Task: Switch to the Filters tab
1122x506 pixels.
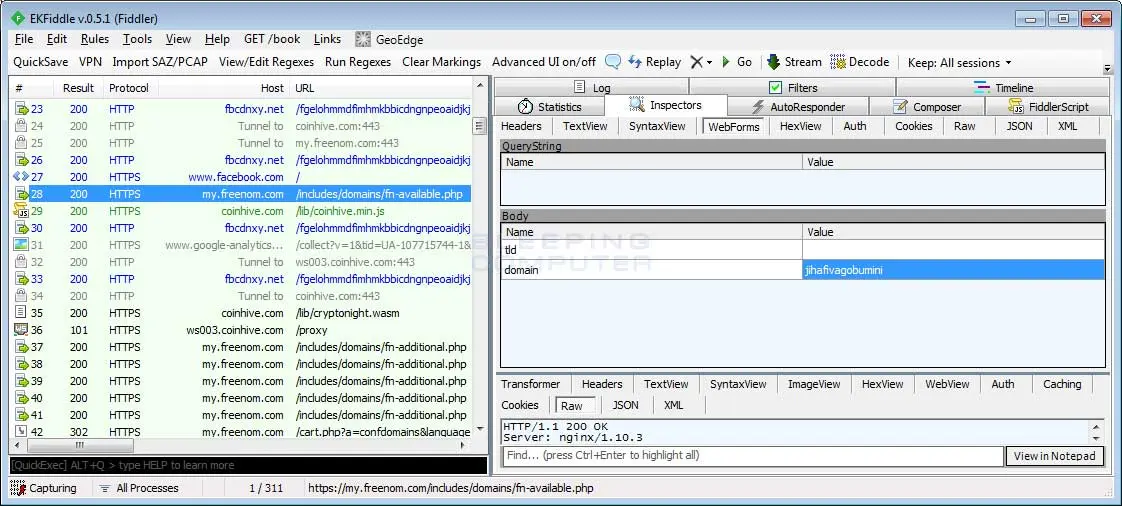Action: tap(792, 87)
